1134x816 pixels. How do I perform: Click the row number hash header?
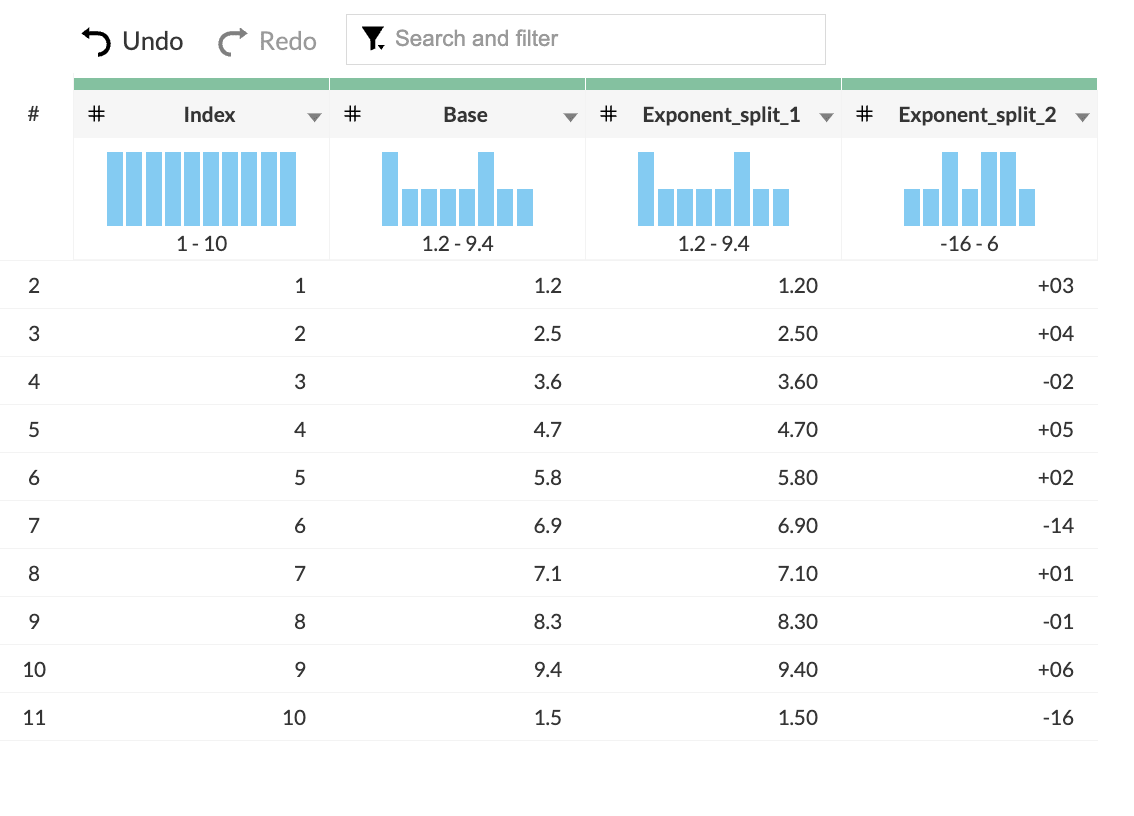click(x=33, y=114)
